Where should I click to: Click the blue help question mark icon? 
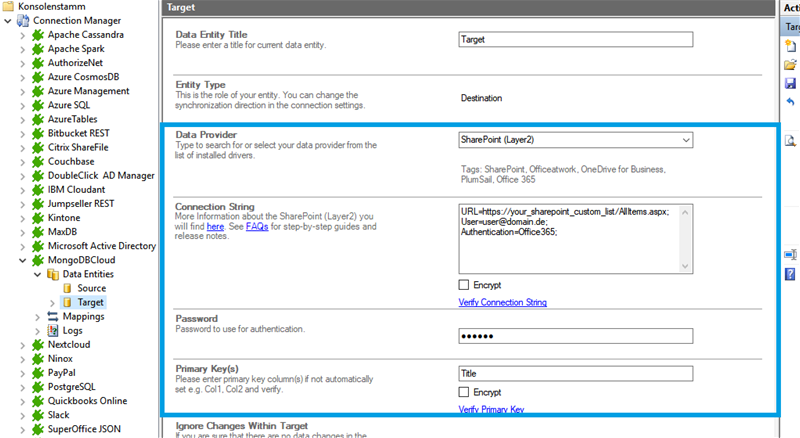(x=790, y=274)
